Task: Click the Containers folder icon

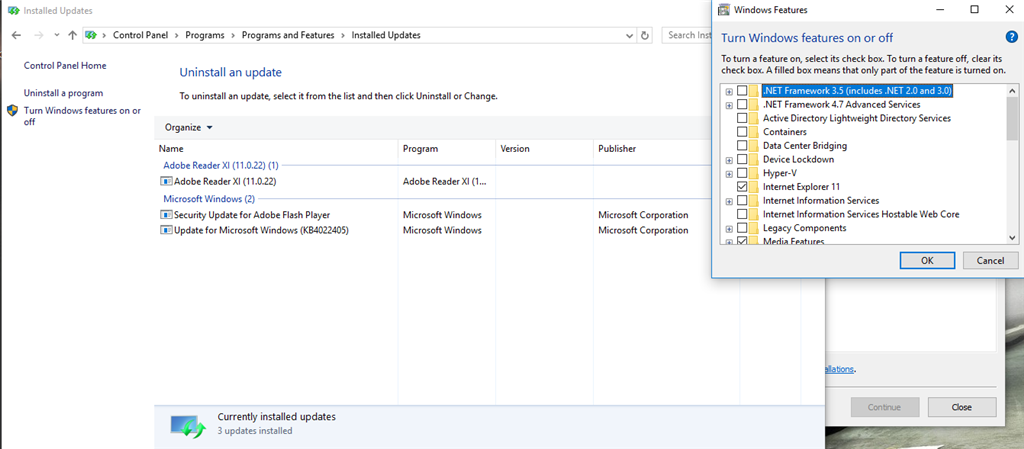Action: point(755,132)
